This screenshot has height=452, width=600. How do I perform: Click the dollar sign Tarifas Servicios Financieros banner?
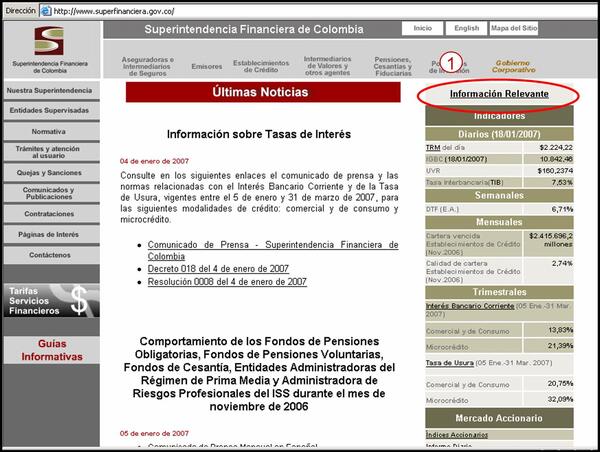[x=49, y=297]
